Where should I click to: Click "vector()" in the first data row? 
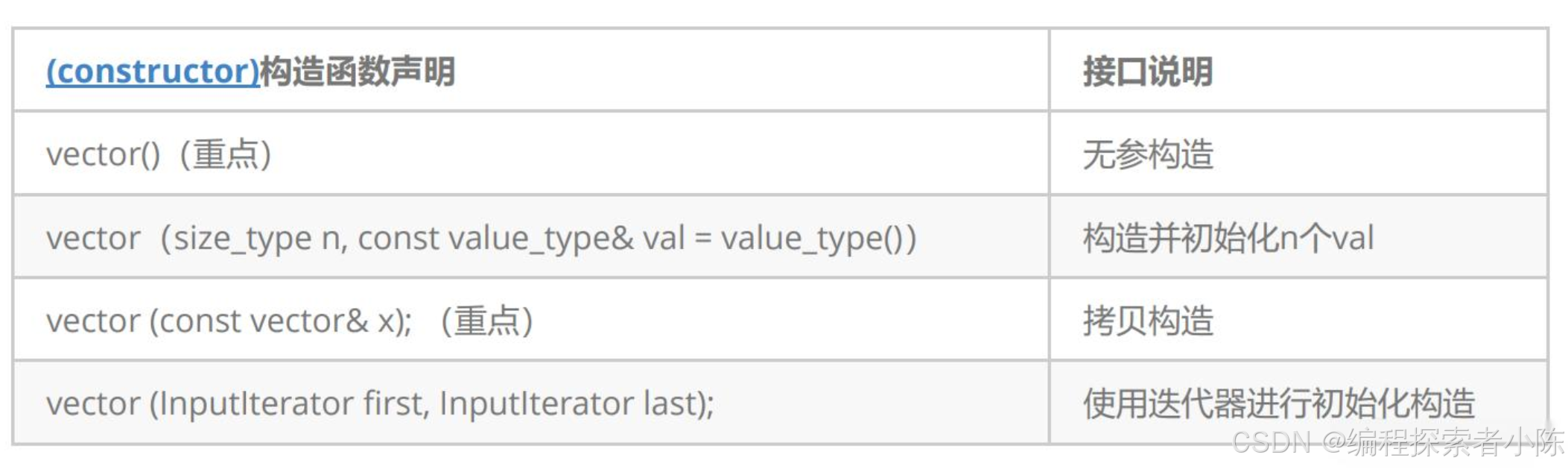click(x=103, y=155)
